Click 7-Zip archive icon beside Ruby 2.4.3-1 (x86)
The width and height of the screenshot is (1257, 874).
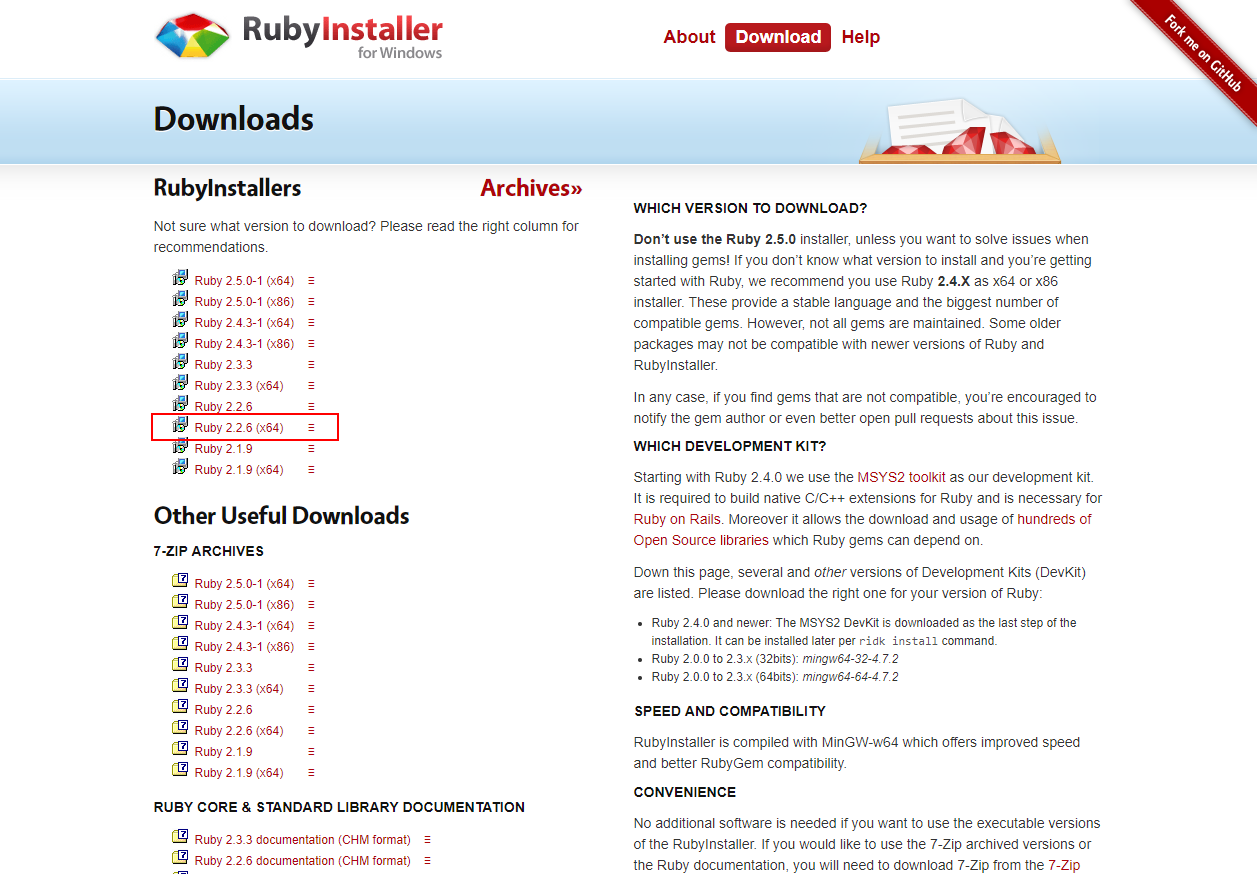coord(180,644)
